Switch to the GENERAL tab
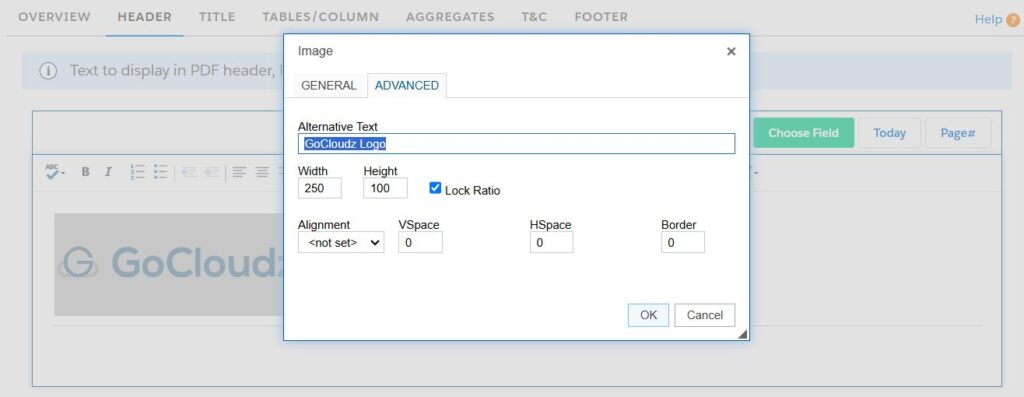 (x=328, y=86)
